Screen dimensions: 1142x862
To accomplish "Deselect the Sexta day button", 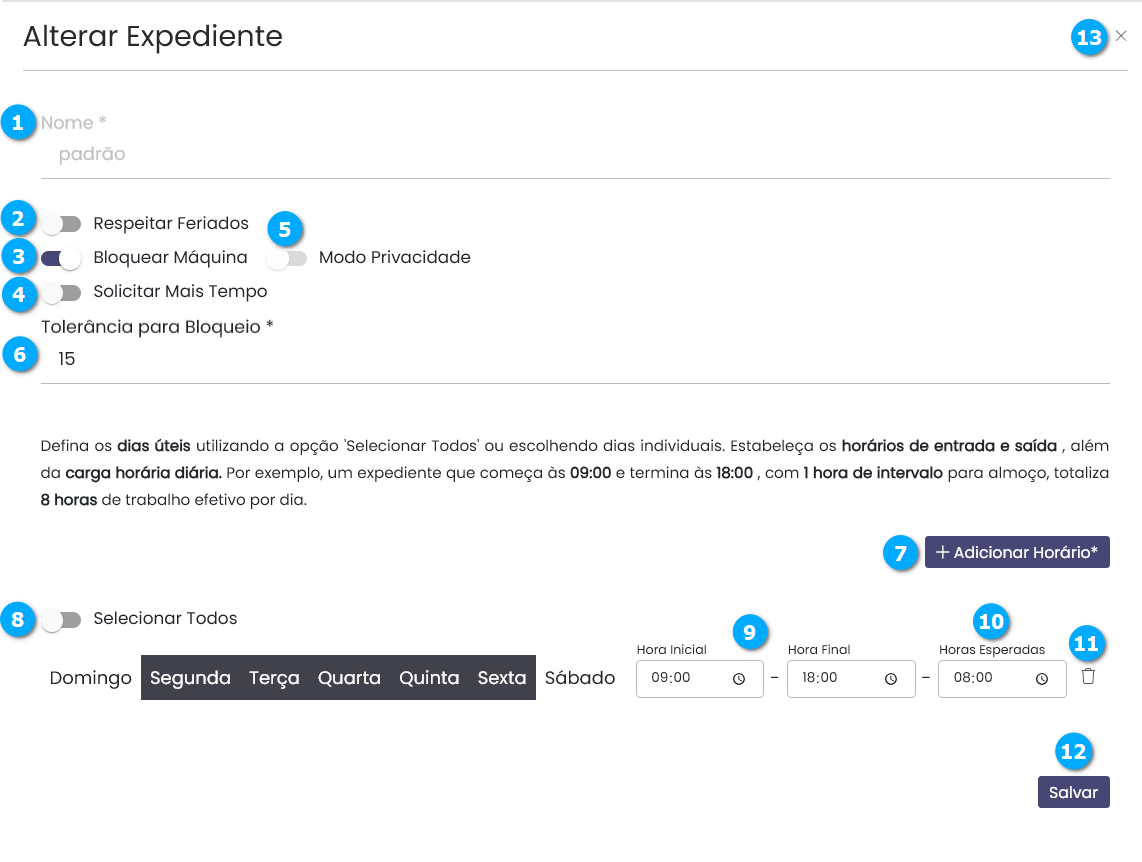I will click(x=502, y=678).
